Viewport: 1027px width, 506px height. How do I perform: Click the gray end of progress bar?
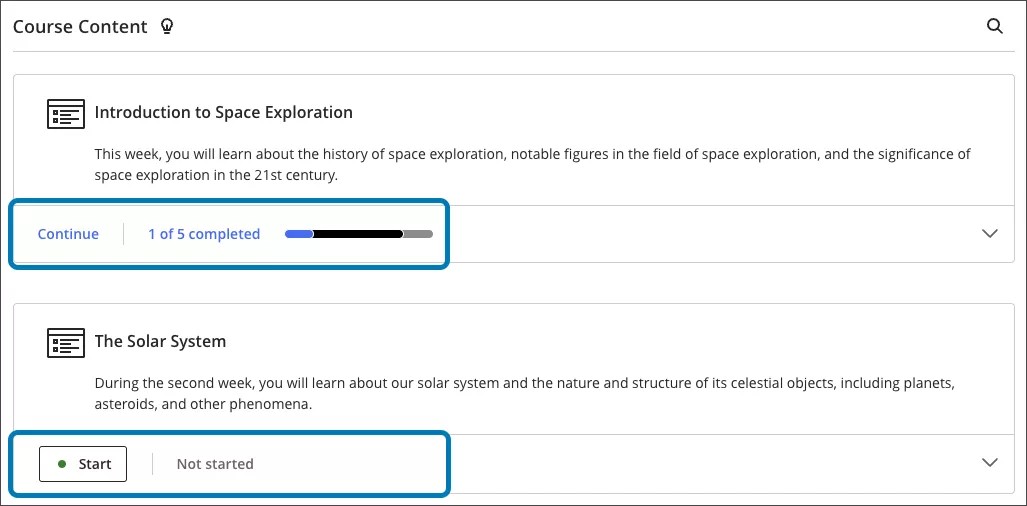point(420,234)
